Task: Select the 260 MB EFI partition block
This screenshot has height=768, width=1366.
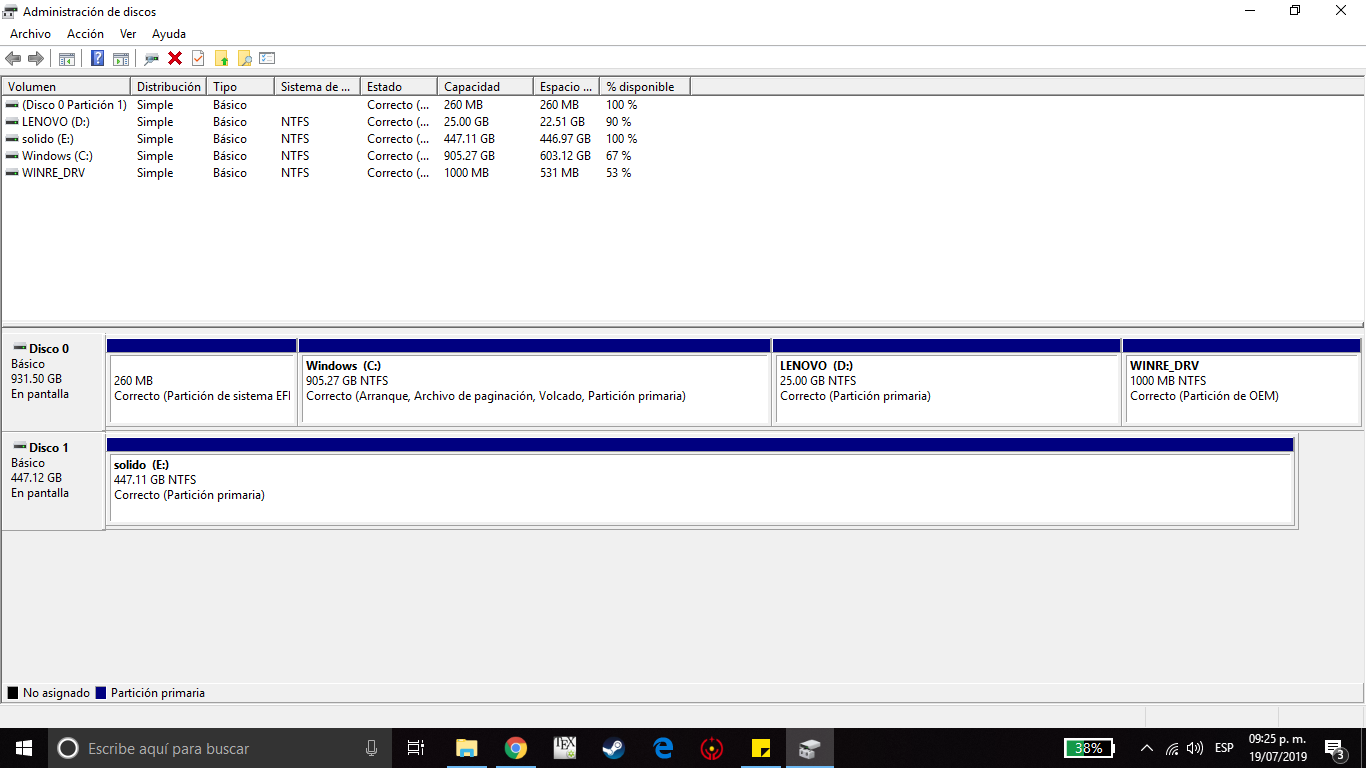Action: click(x=202, y=382)
